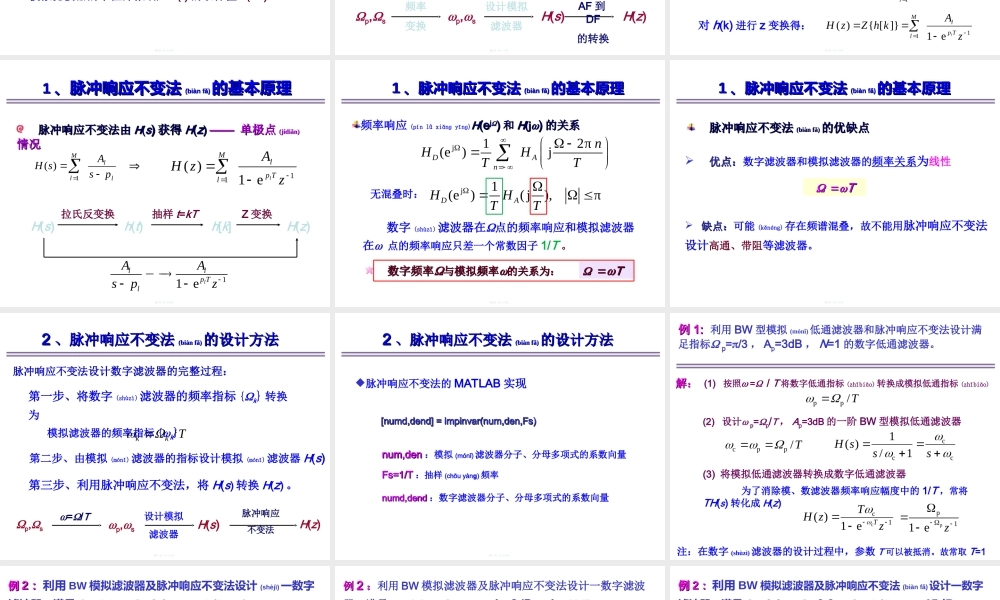Viewport: 1000px width, 600px height.
Task: Select the 脉冲响应不变法 flow arrow box
Action: click(259, 520)
